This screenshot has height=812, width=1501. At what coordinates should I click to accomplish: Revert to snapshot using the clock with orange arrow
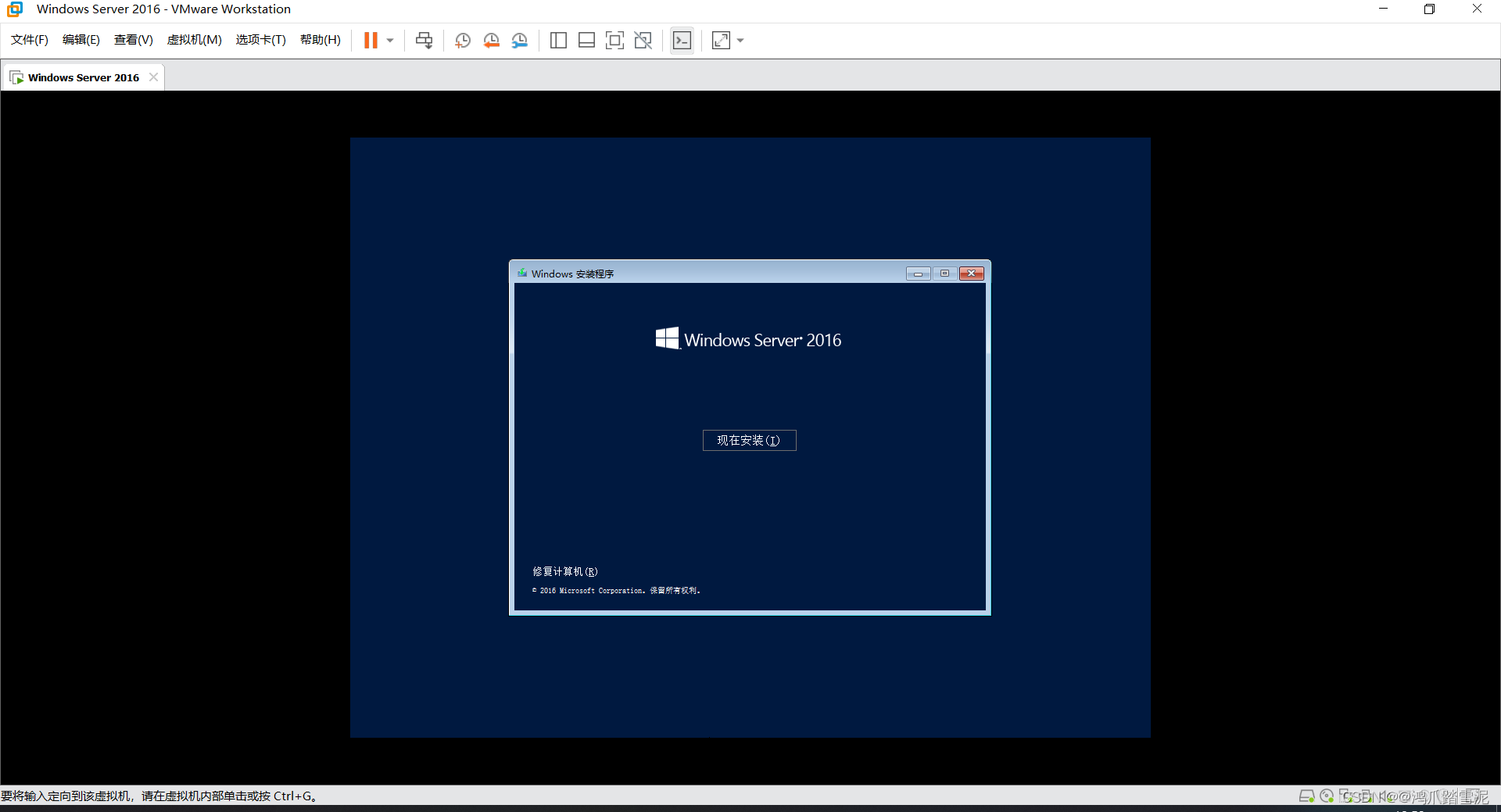tap(491, 40)
